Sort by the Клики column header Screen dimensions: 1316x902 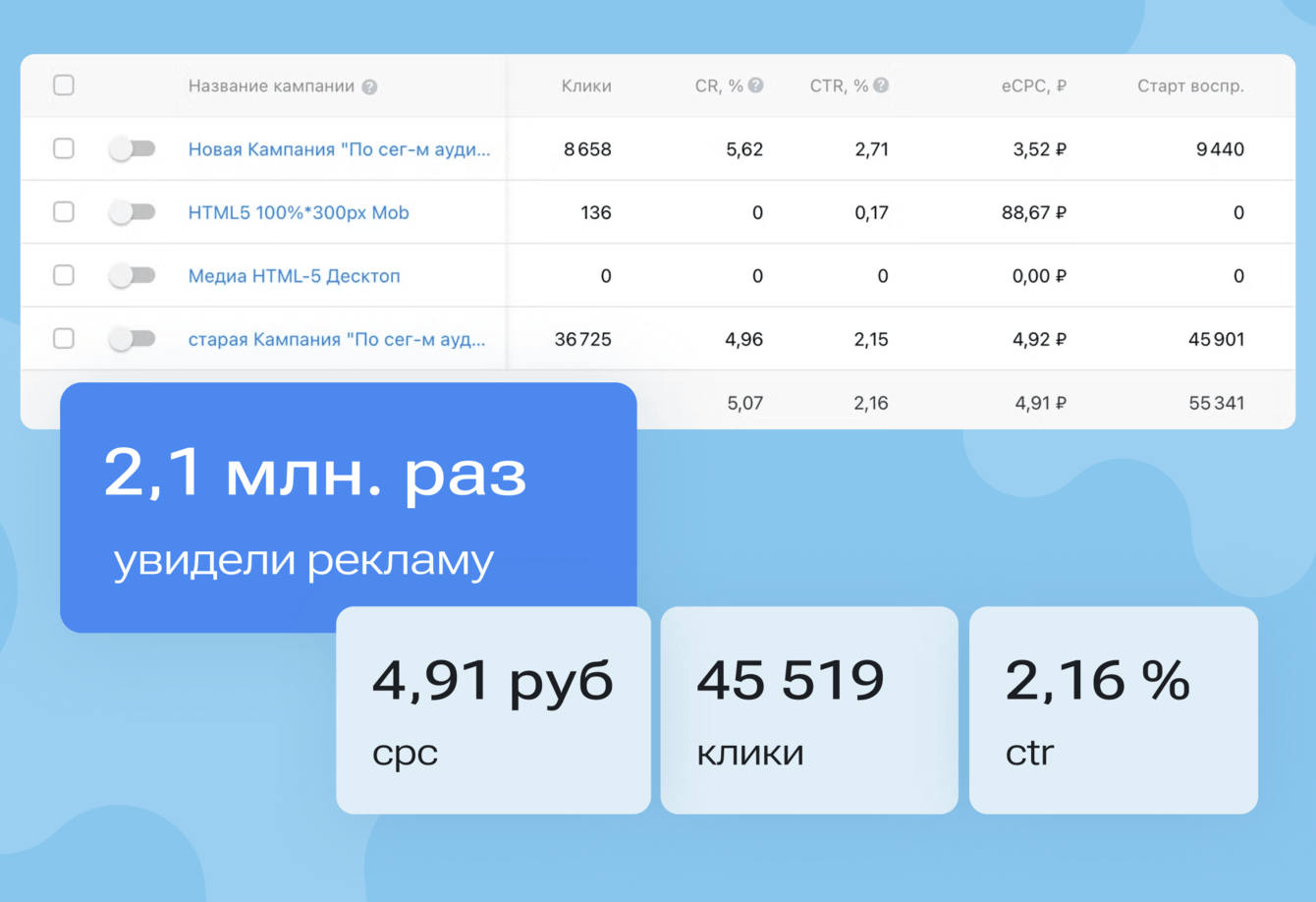586,86
